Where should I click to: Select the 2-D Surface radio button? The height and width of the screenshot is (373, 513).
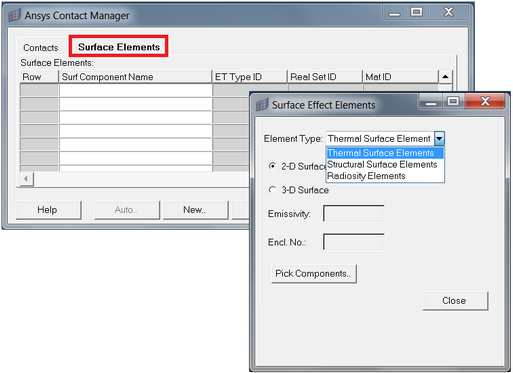272,166
